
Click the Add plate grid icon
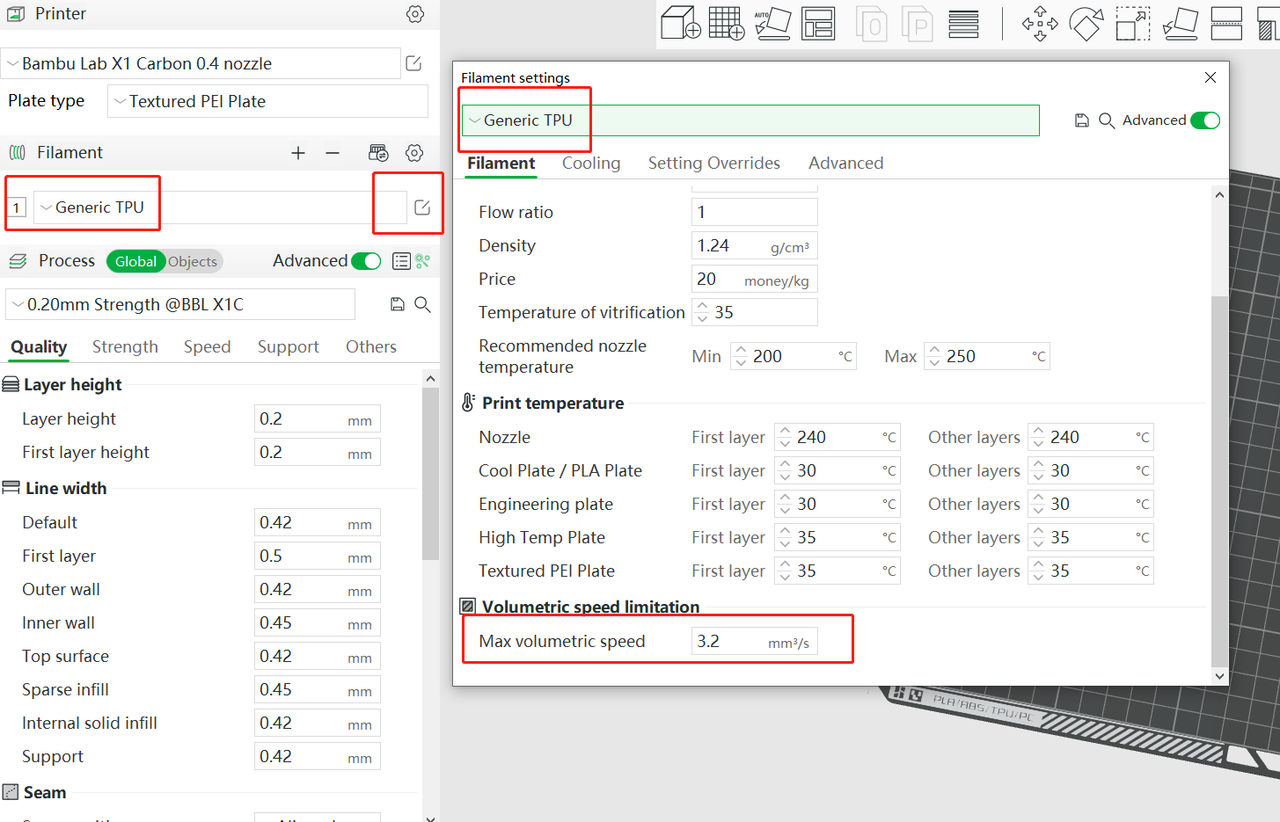726,22
